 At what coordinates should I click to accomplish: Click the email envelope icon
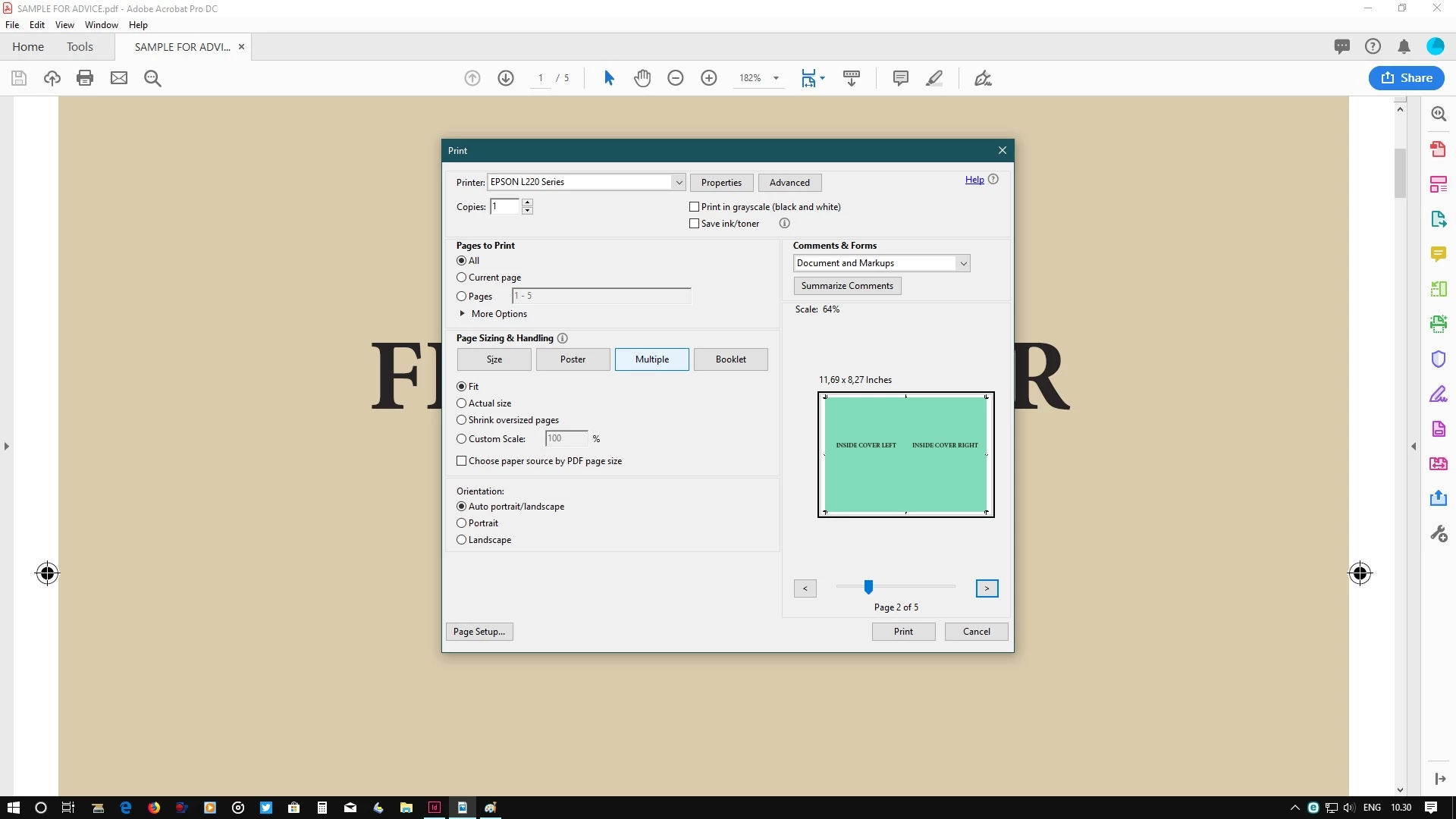pos(119,78)
